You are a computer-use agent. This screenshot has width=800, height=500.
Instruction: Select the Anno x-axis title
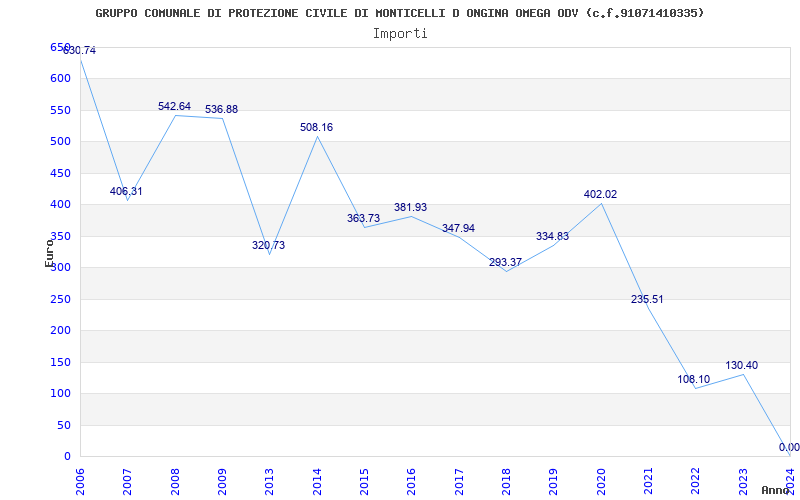(776, 490)
